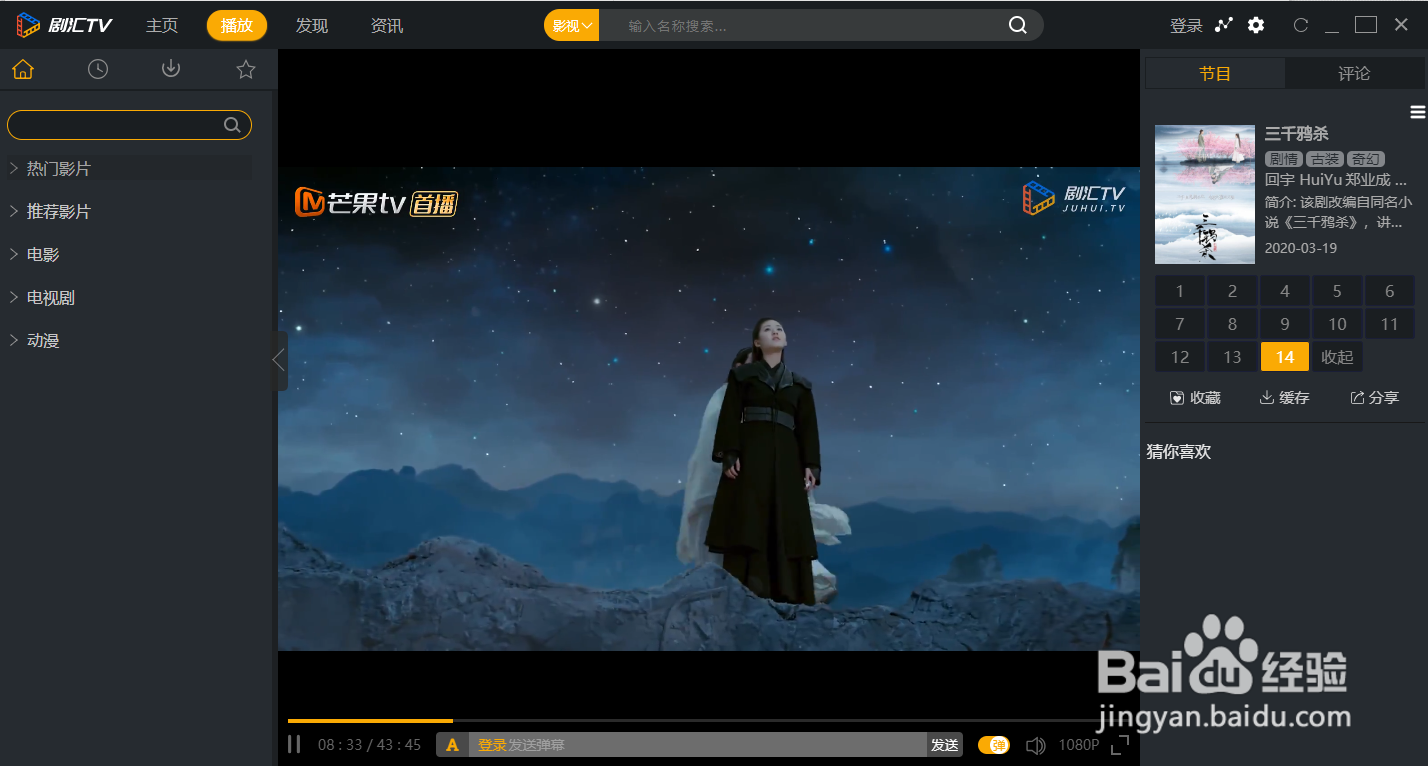This screenshot has height=766, width=1428.
Task: Open downloads arrow icon in sidebar
Action: 171,69
